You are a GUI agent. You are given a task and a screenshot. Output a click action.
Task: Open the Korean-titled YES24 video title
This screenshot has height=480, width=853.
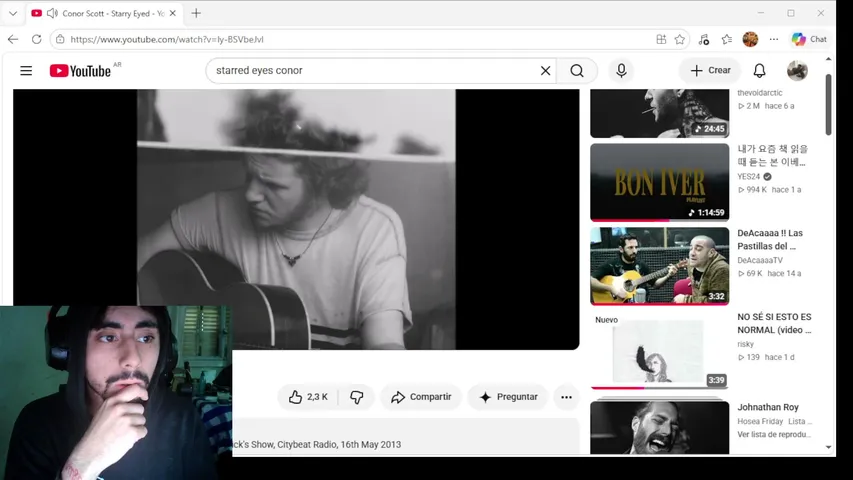[772, 156]
